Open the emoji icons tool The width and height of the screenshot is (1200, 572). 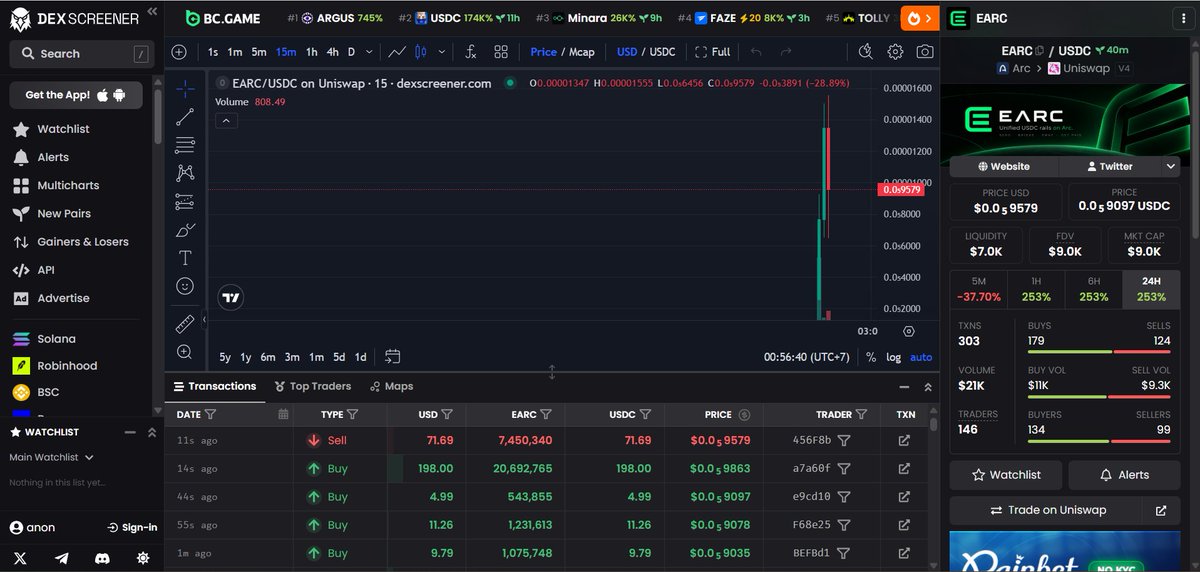pyautogui.click(x=185, y=286)
